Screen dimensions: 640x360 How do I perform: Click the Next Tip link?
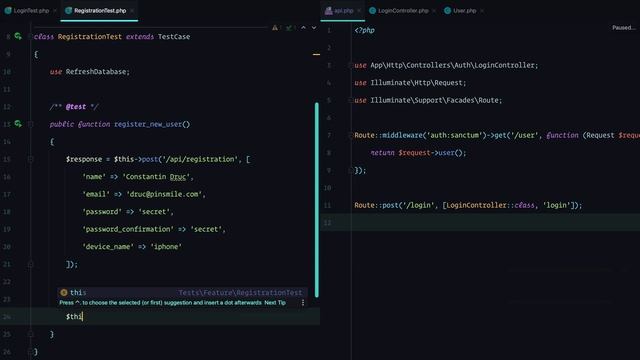(x=275, y=303)
